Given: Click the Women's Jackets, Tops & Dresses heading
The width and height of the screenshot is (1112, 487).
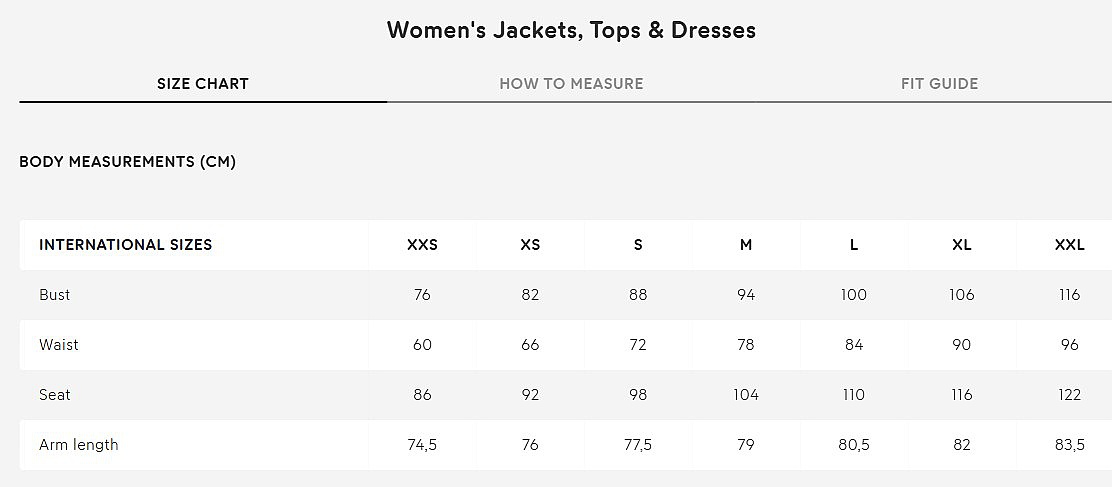Looking at the screenshot, I should click(571, 30).
